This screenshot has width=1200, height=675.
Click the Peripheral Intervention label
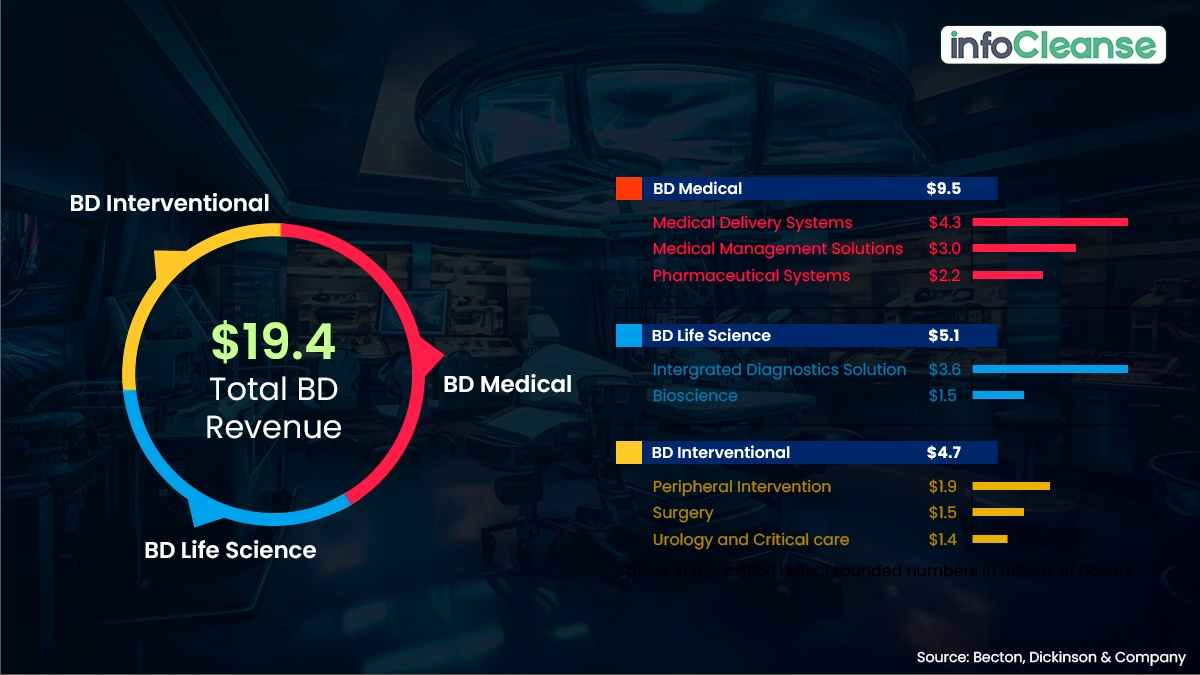pos(741,487)
